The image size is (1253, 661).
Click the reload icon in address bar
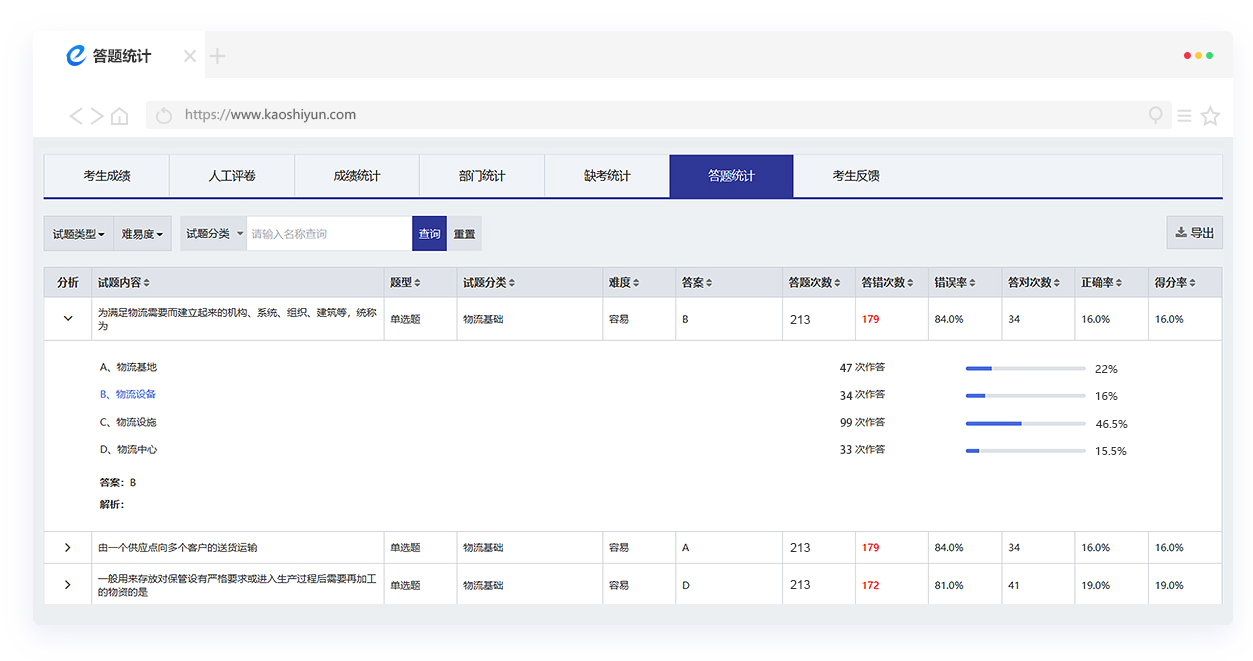tap(165, 116)
